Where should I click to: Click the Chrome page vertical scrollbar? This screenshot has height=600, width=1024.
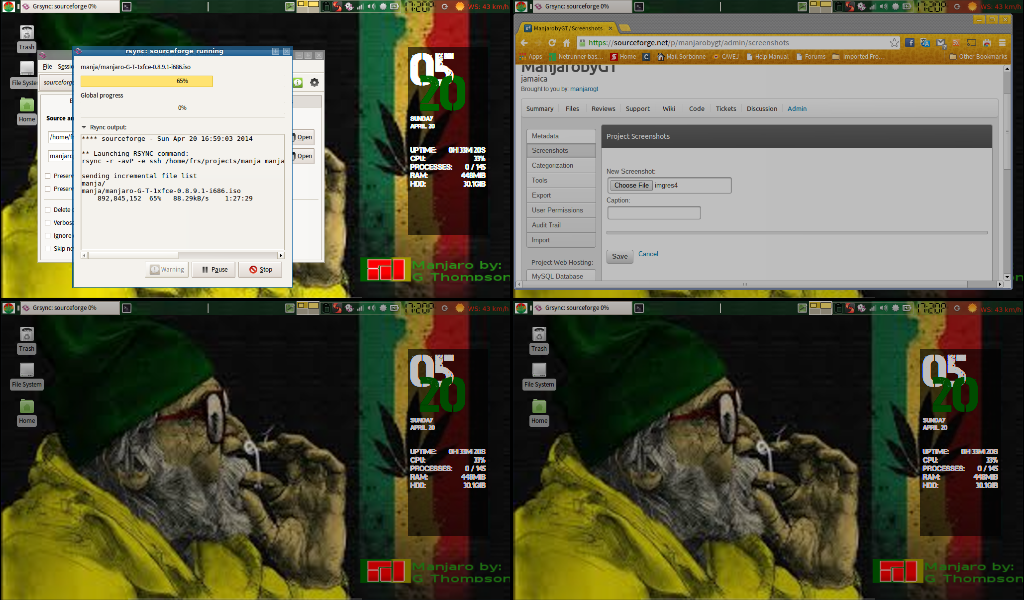point(1007,175)
